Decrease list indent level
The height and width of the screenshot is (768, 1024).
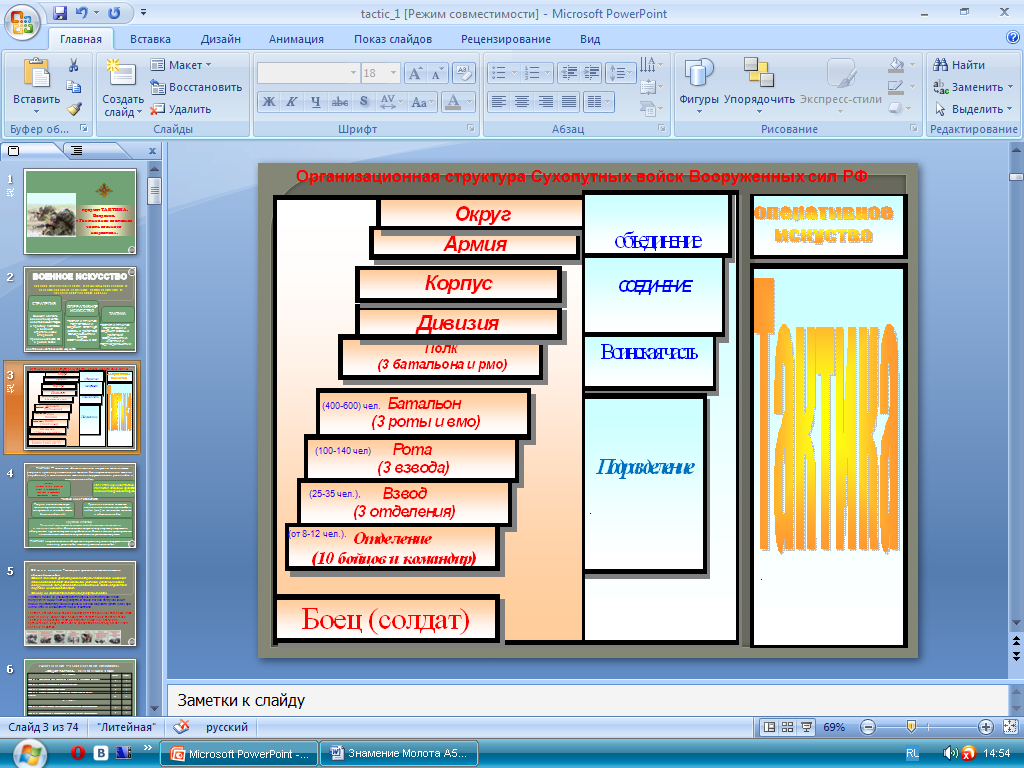pyautogui.click(x=569, y=73)
